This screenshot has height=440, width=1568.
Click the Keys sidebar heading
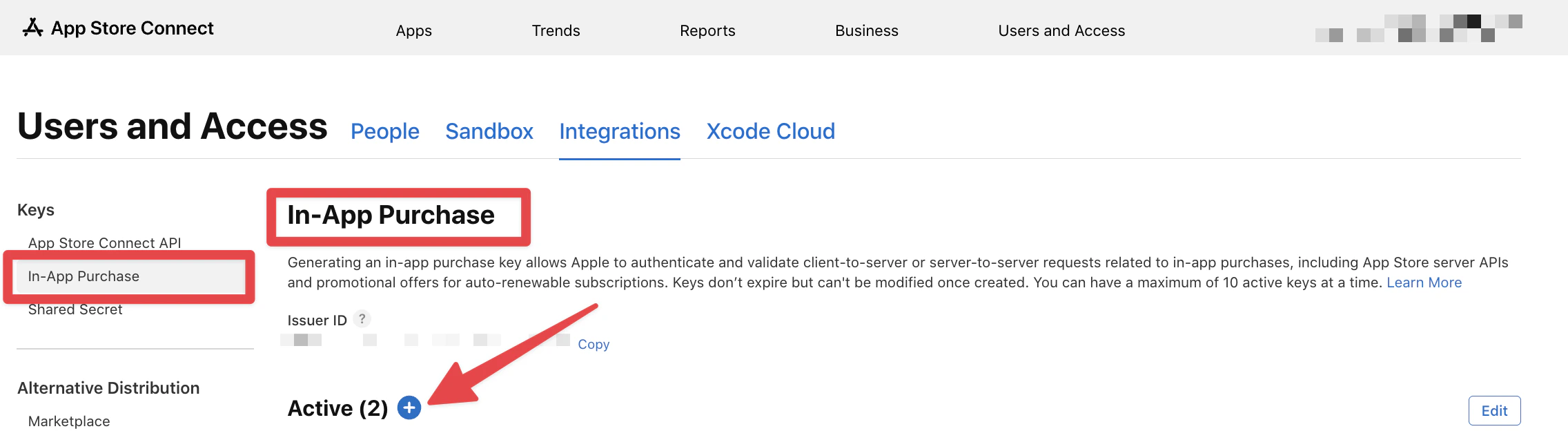point(36,210)
